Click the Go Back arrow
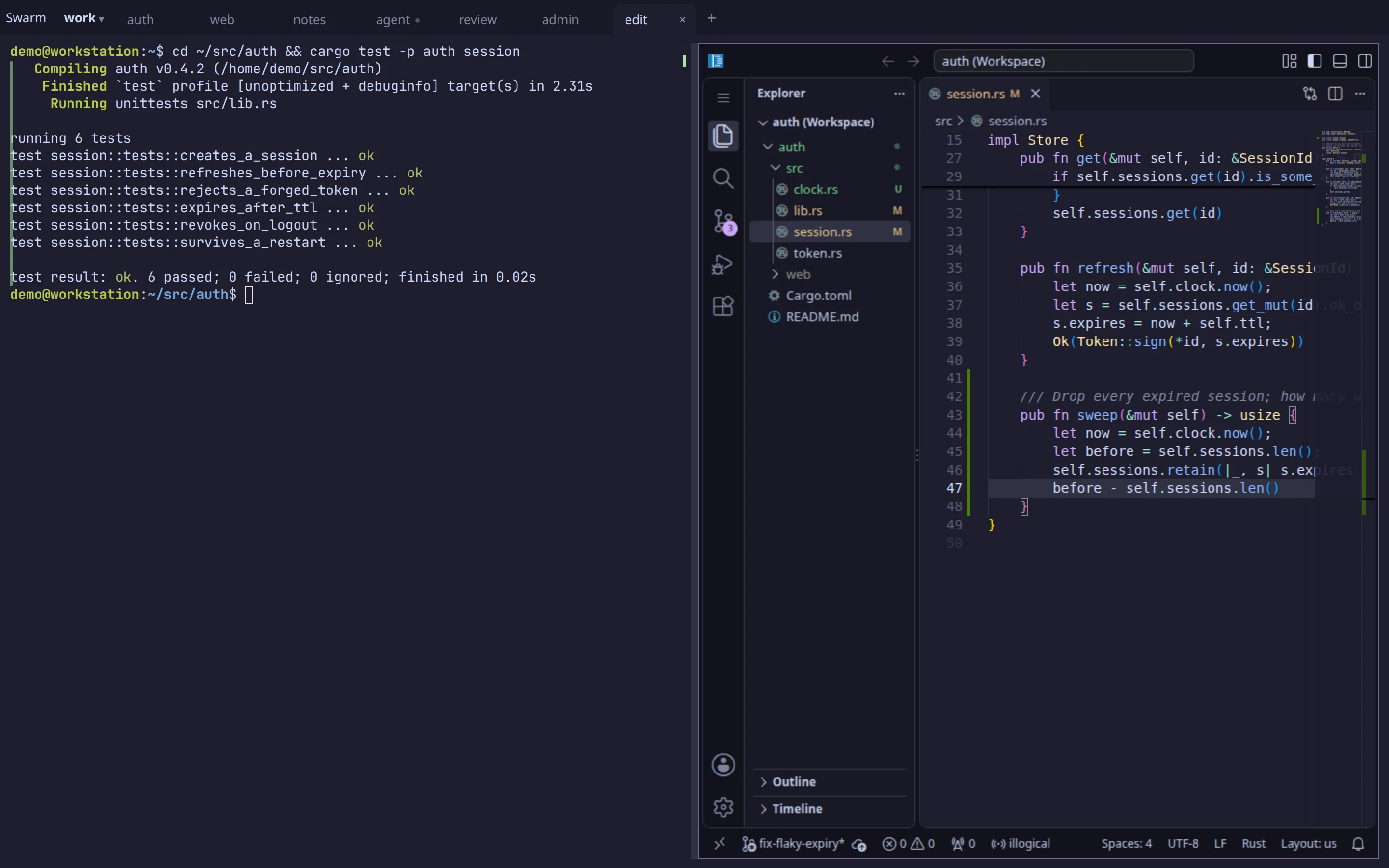Viewport: 1389px width, 868px height. tap(887, 61)
